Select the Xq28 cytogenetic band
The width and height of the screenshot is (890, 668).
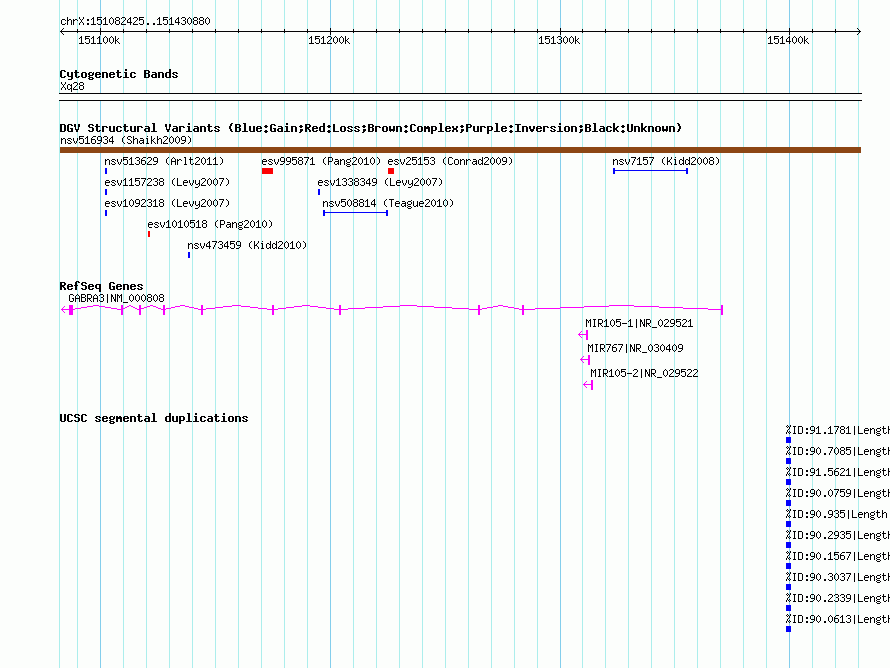point(72,86)
